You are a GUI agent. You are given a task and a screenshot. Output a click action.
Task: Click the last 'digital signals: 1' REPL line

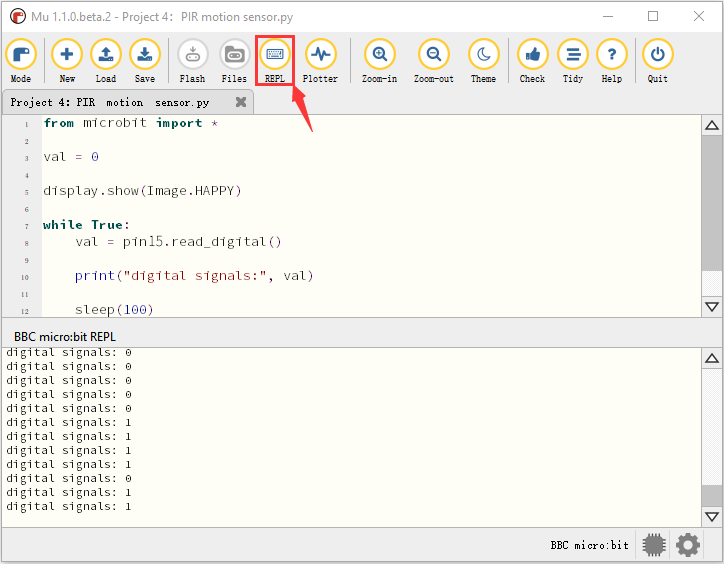(x=69, y=507)
